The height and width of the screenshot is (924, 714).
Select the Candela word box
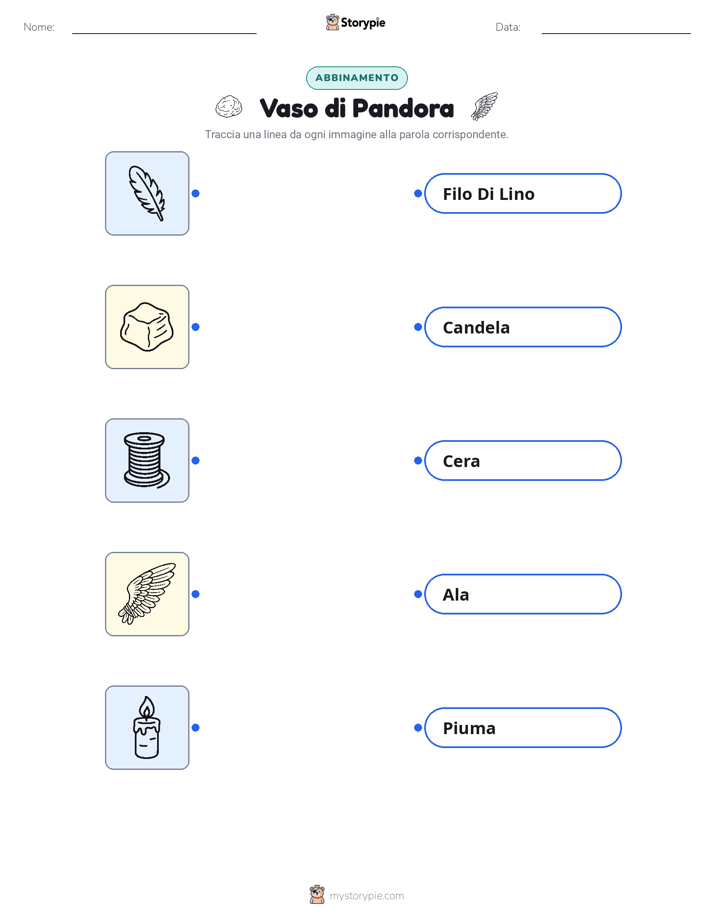pos(523,327)
